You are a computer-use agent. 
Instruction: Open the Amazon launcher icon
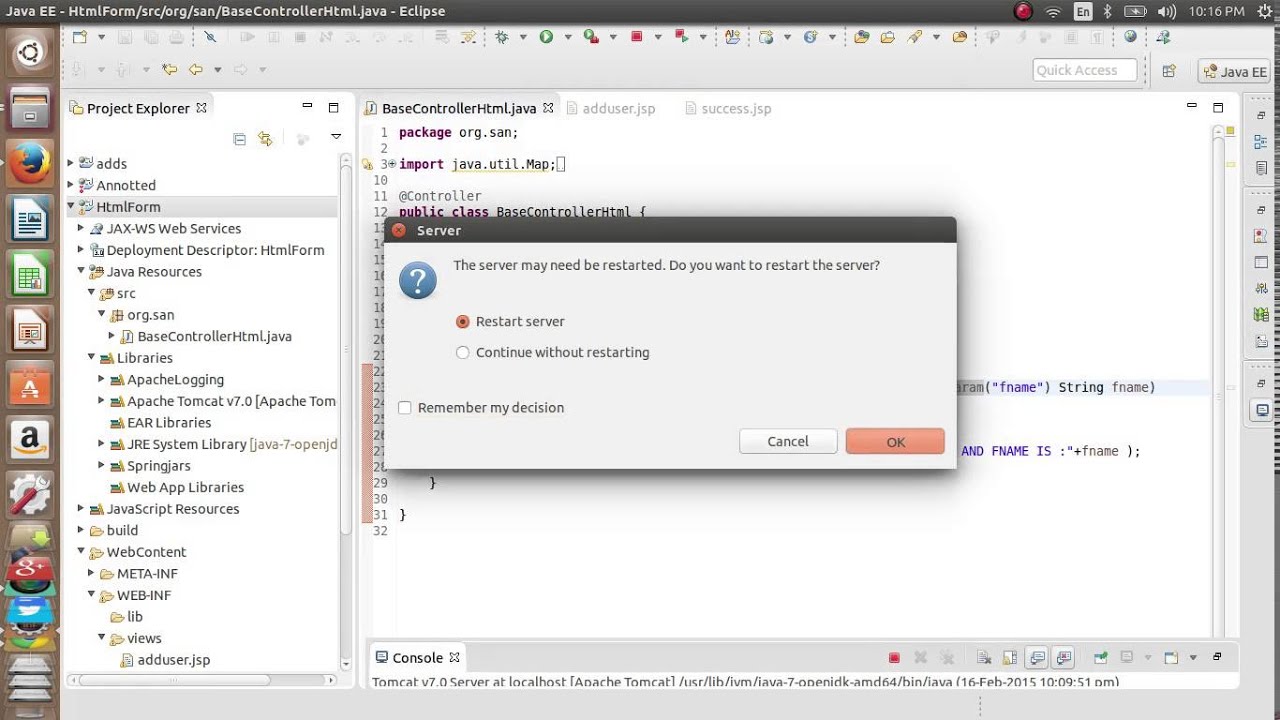click(29, 439)
